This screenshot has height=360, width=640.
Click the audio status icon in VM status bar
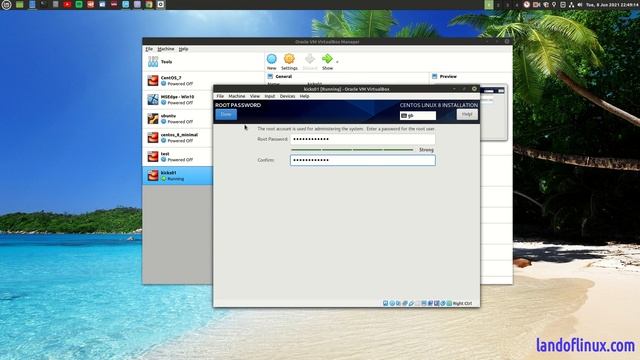tap(398, 303)
